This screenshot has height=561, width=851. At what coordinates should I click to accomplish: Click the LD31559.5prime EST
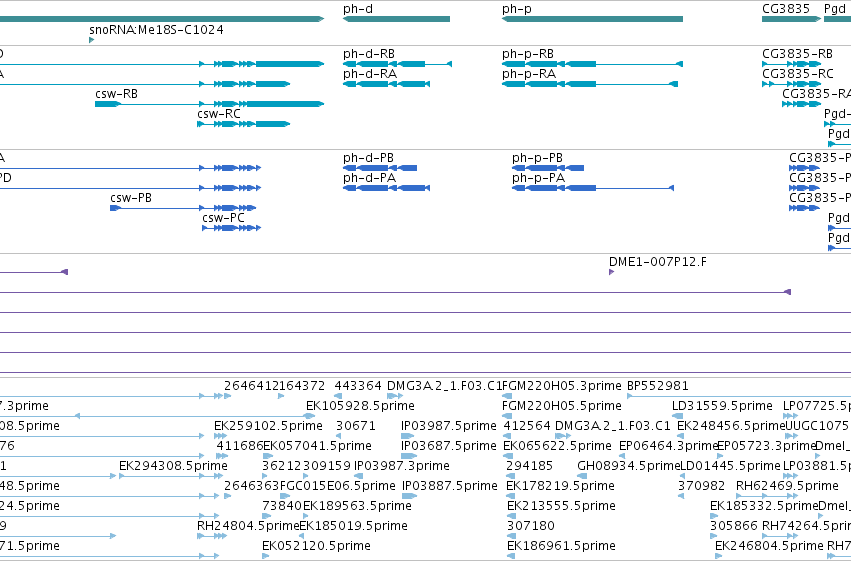pos(677,416)
